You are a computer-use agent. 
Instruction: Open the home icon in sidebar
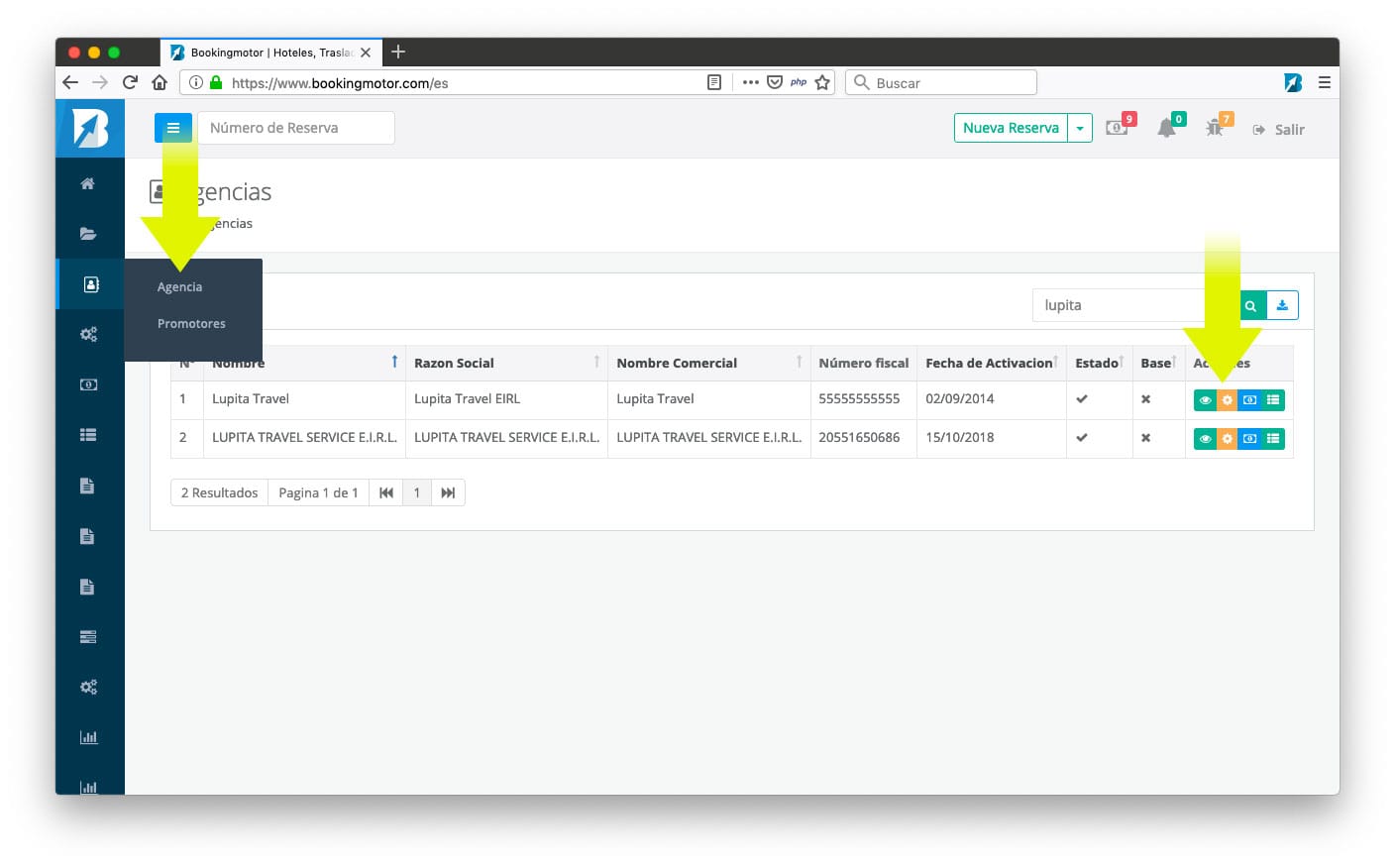(88, 183)
